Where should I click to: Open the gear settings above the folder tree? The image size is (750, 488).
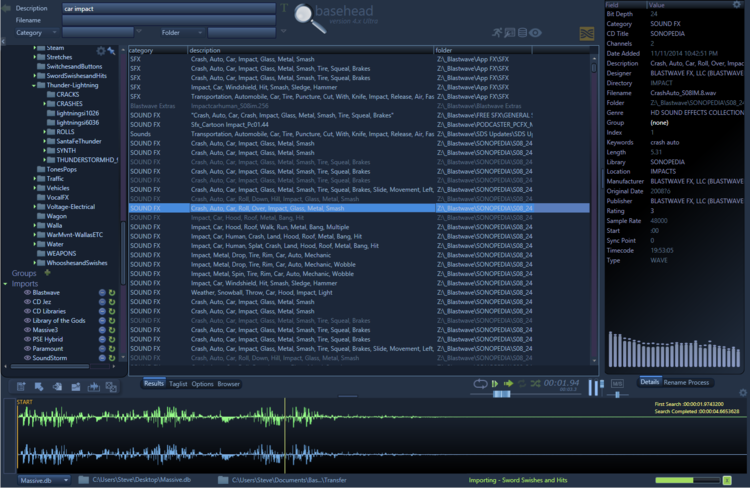click(x=100, y=50)
